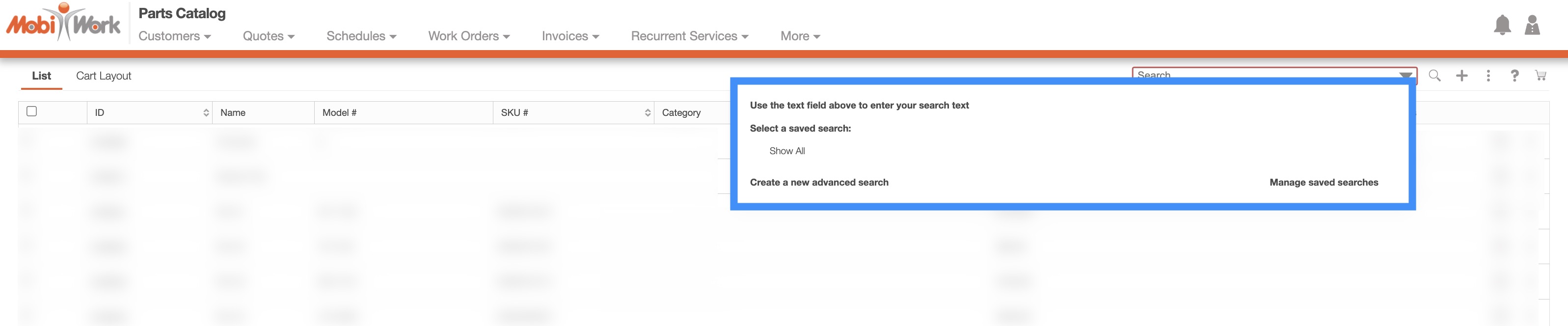
Task: Click the MobiWork logo
Action: coord(63,23)
